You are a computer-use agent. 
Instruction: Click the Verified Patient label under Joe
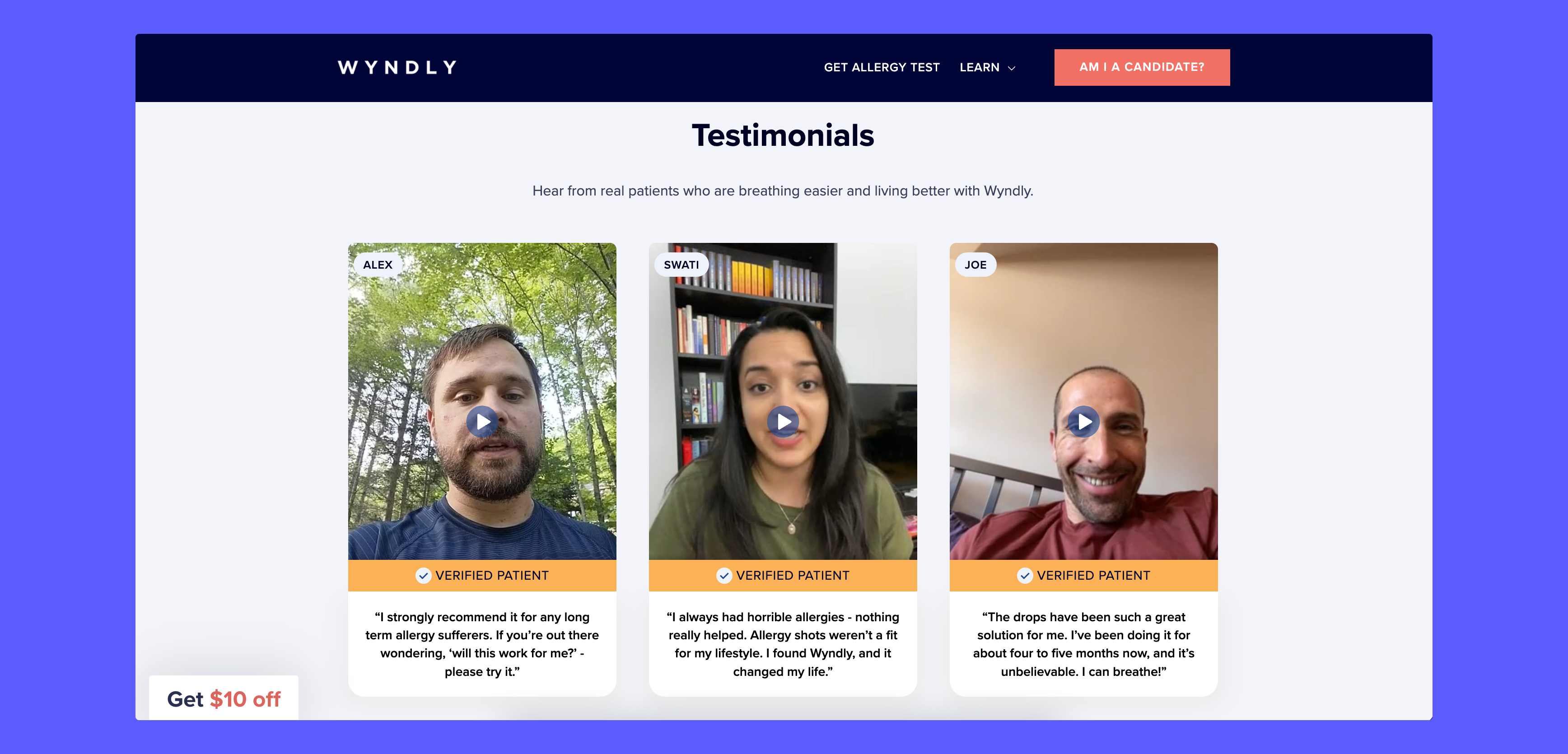(1093, 575)
